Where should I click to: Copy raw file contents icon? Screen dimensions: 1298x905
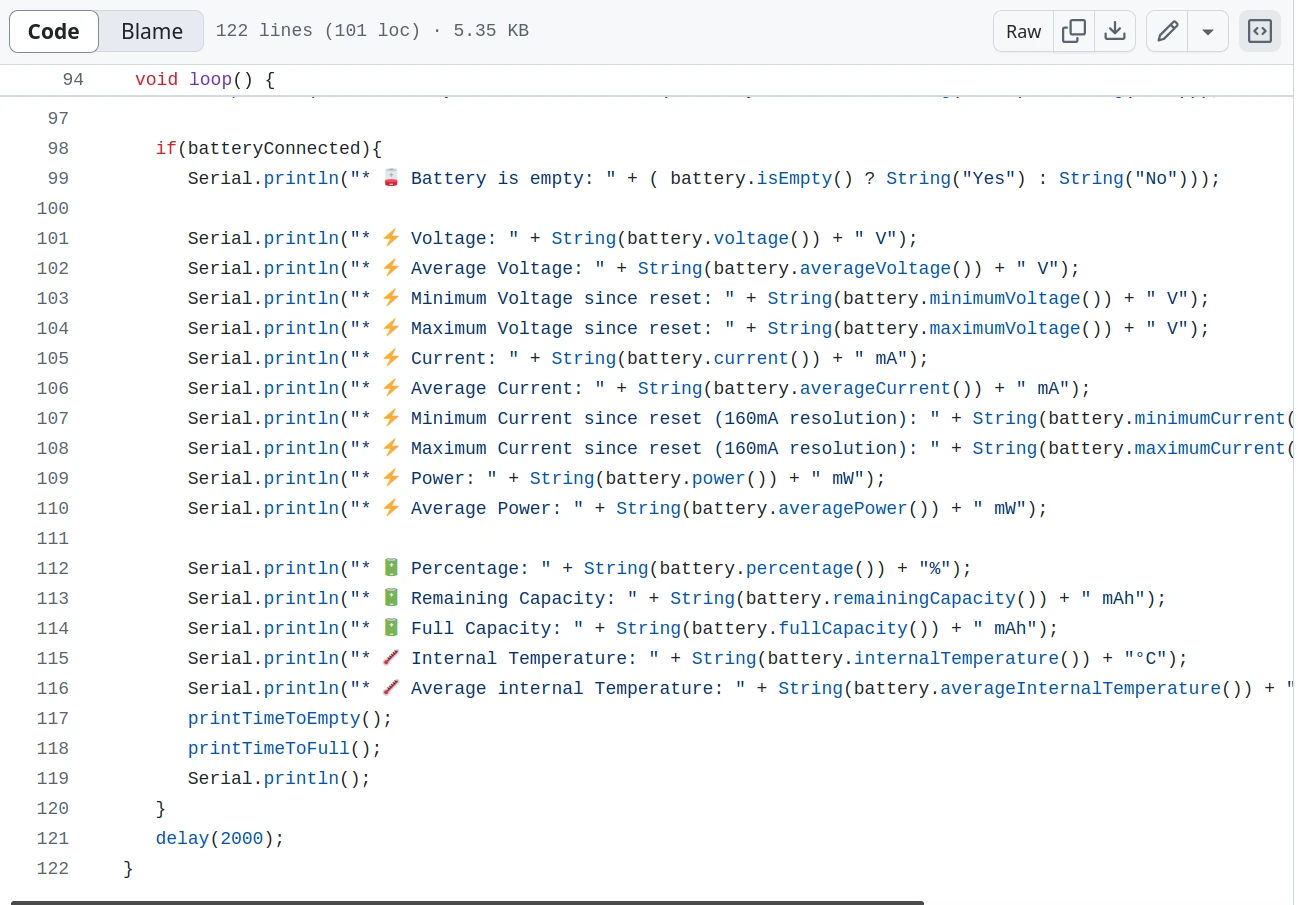click(1074, 31)
